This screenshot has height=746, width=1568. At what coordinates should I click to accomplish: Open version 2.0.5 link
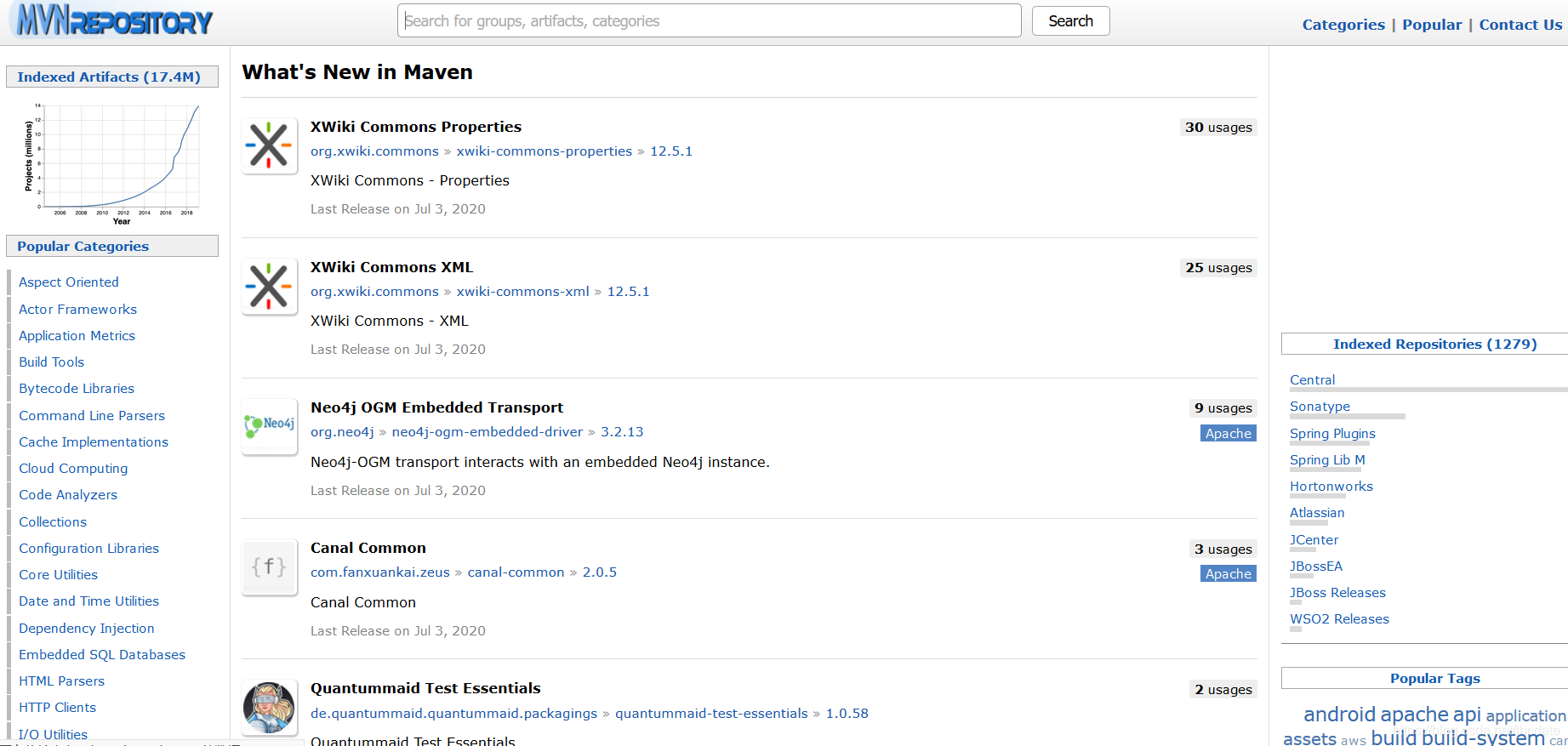(x=600, y=572)
